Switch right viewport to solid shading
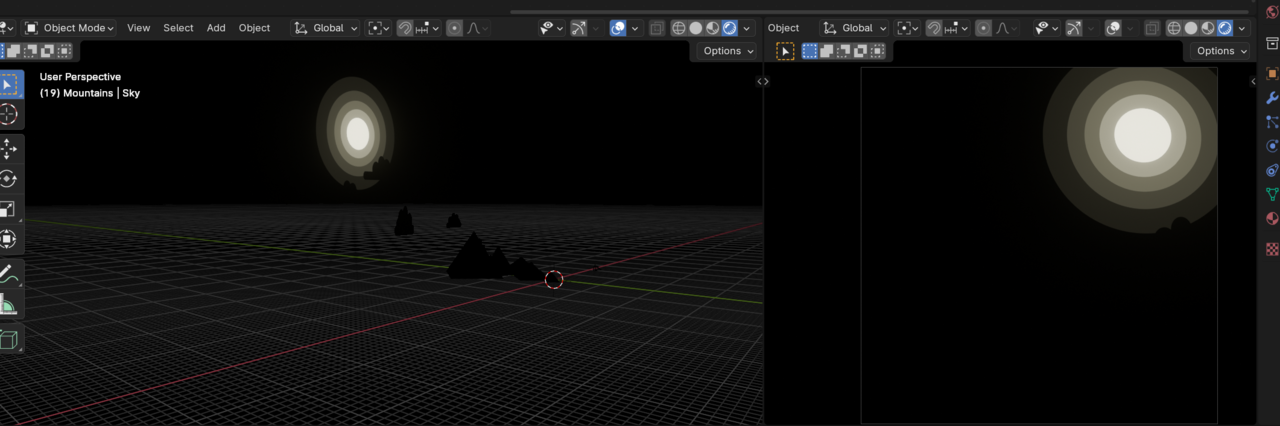Viewport: 1280px width, 426px height. [1192, 28]
